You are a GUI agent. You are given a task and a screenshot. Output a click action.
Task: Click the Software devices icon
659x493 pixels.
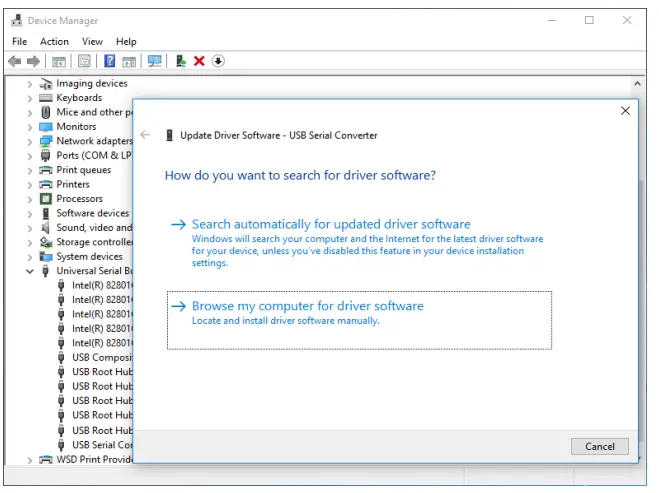coord(46,214)
